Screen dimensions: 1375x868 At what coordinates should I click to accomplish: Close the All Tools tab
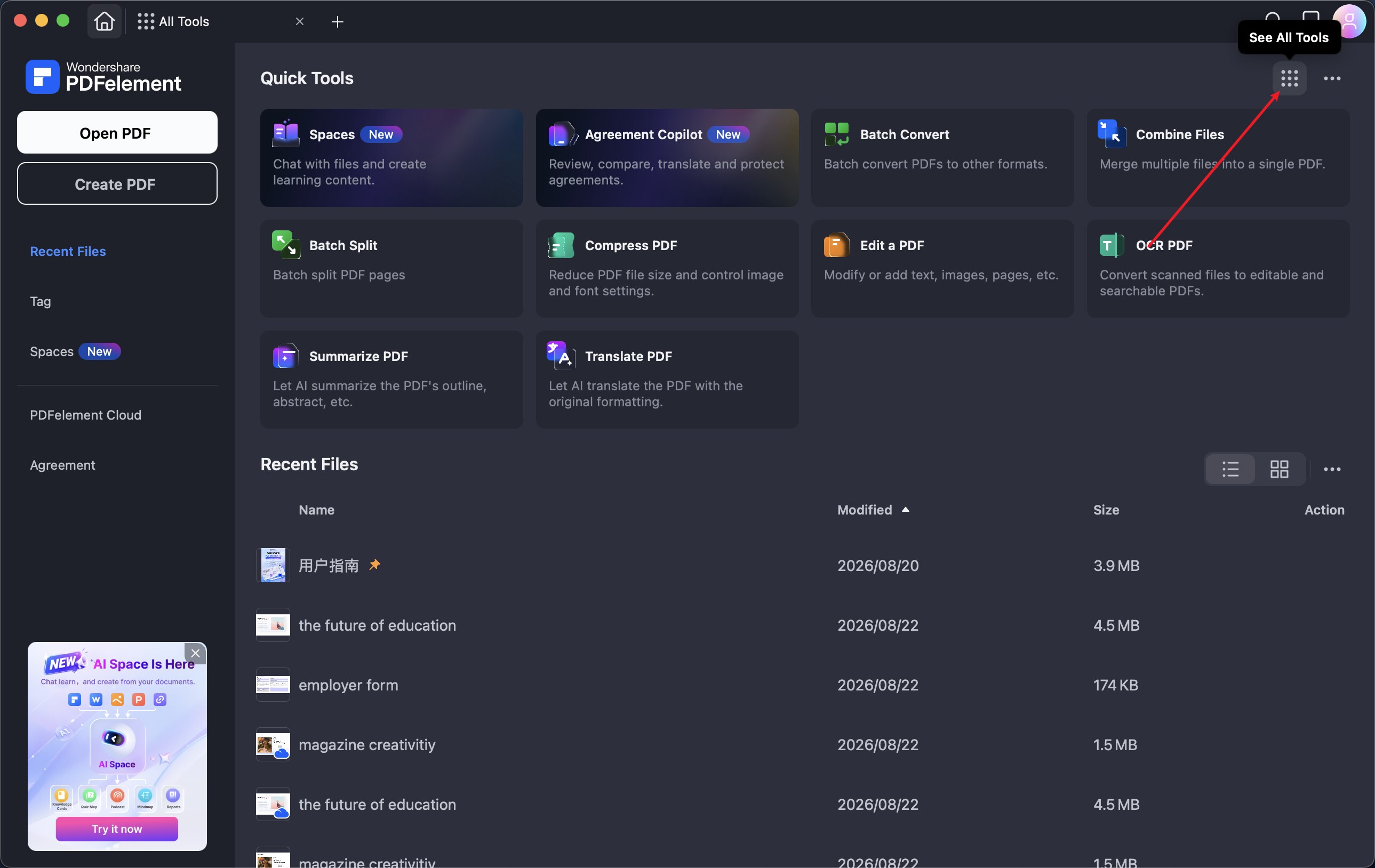(300, 22)
